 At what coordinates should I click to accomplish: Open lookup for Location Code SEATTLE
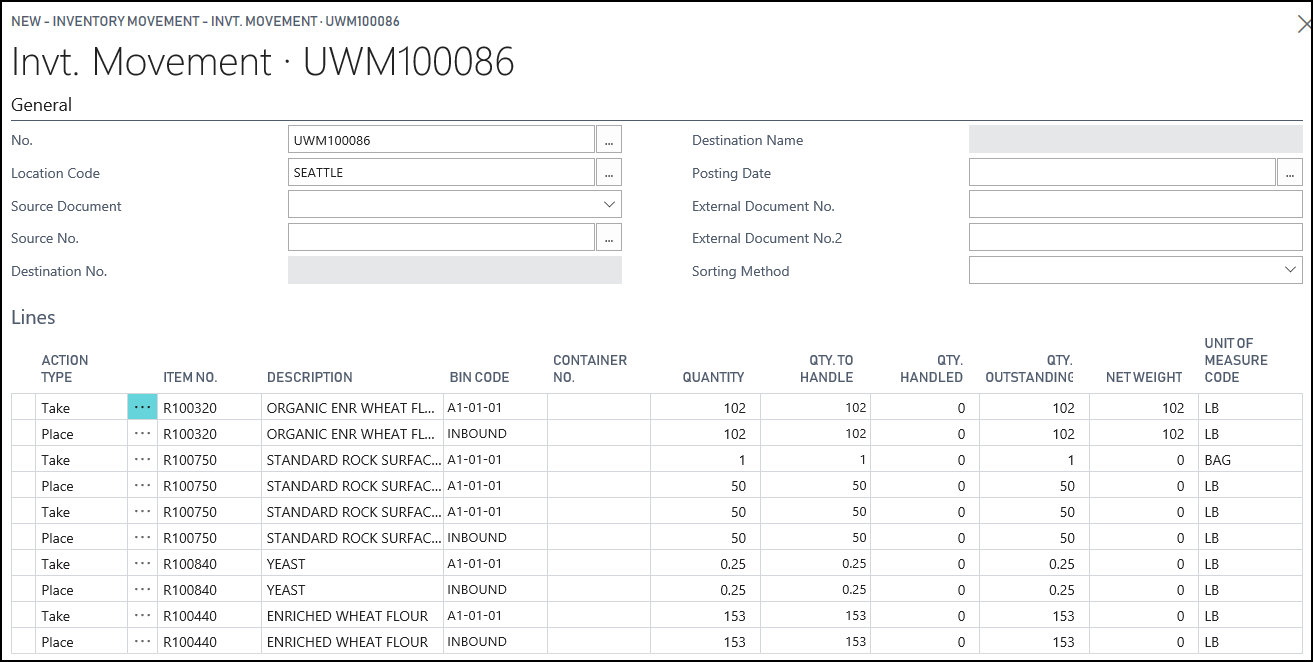(x=608, y=173)
